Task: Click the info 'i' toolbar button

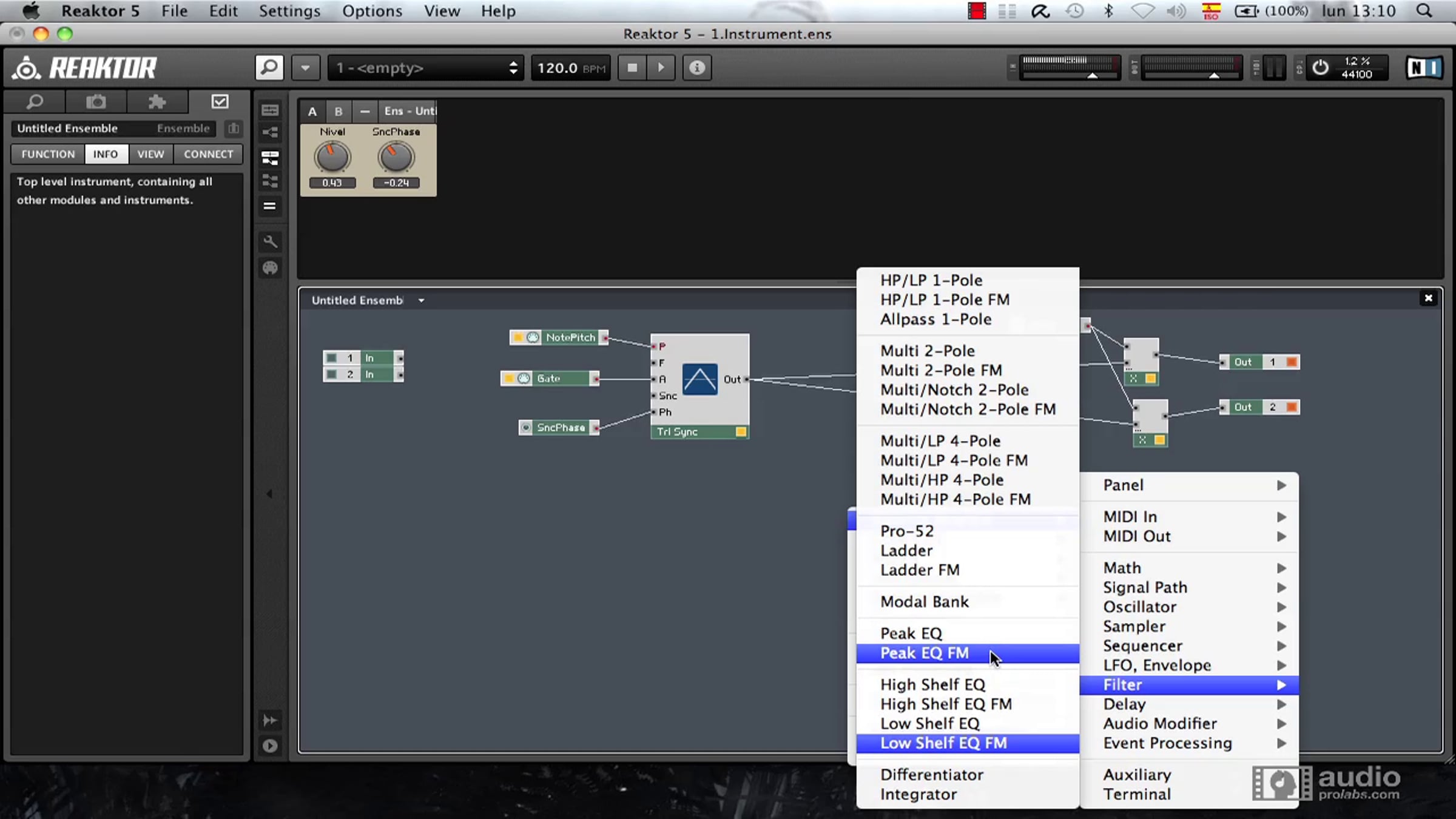Action: 696,67
